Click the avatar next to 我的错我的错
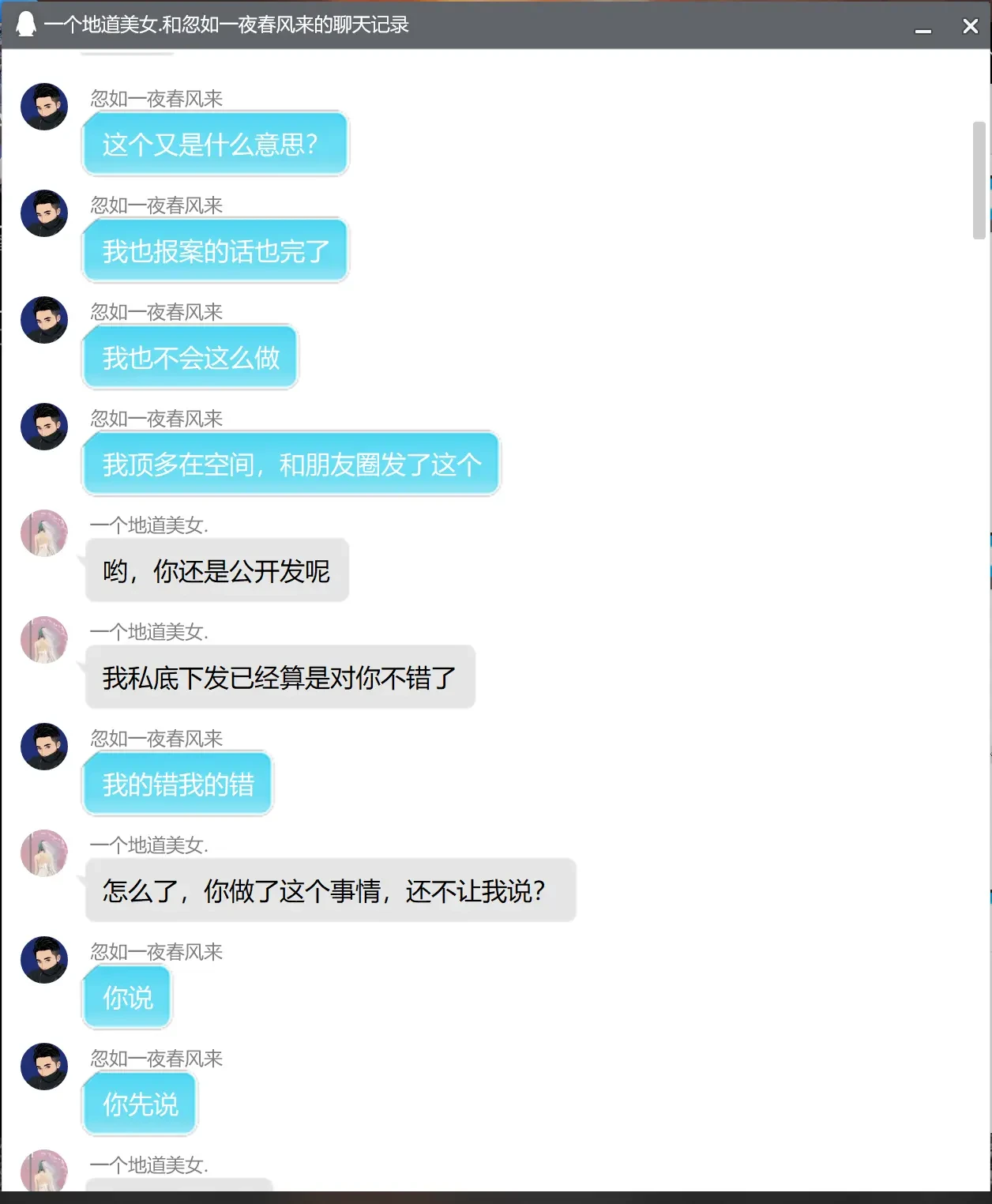 pyautogui.click(x=44, y=747)
